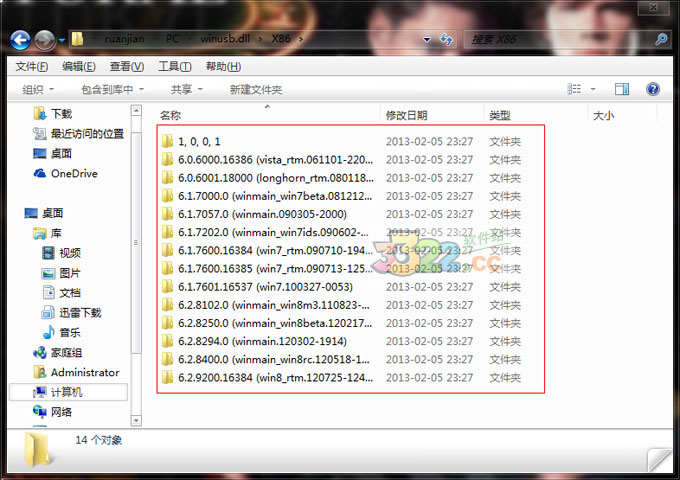Select the 桌面 root tree item above 库
680x480 pixels.
click(44, 213)
